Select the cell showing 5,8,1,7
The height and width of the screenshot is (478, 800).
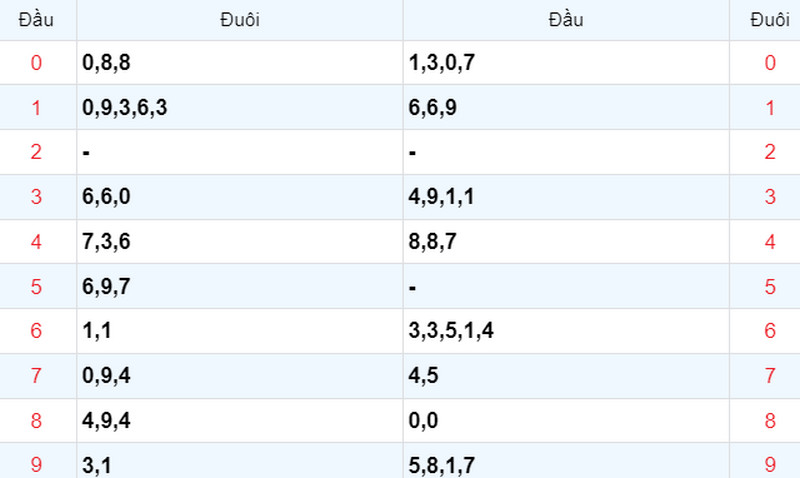[x=566, y=461]
